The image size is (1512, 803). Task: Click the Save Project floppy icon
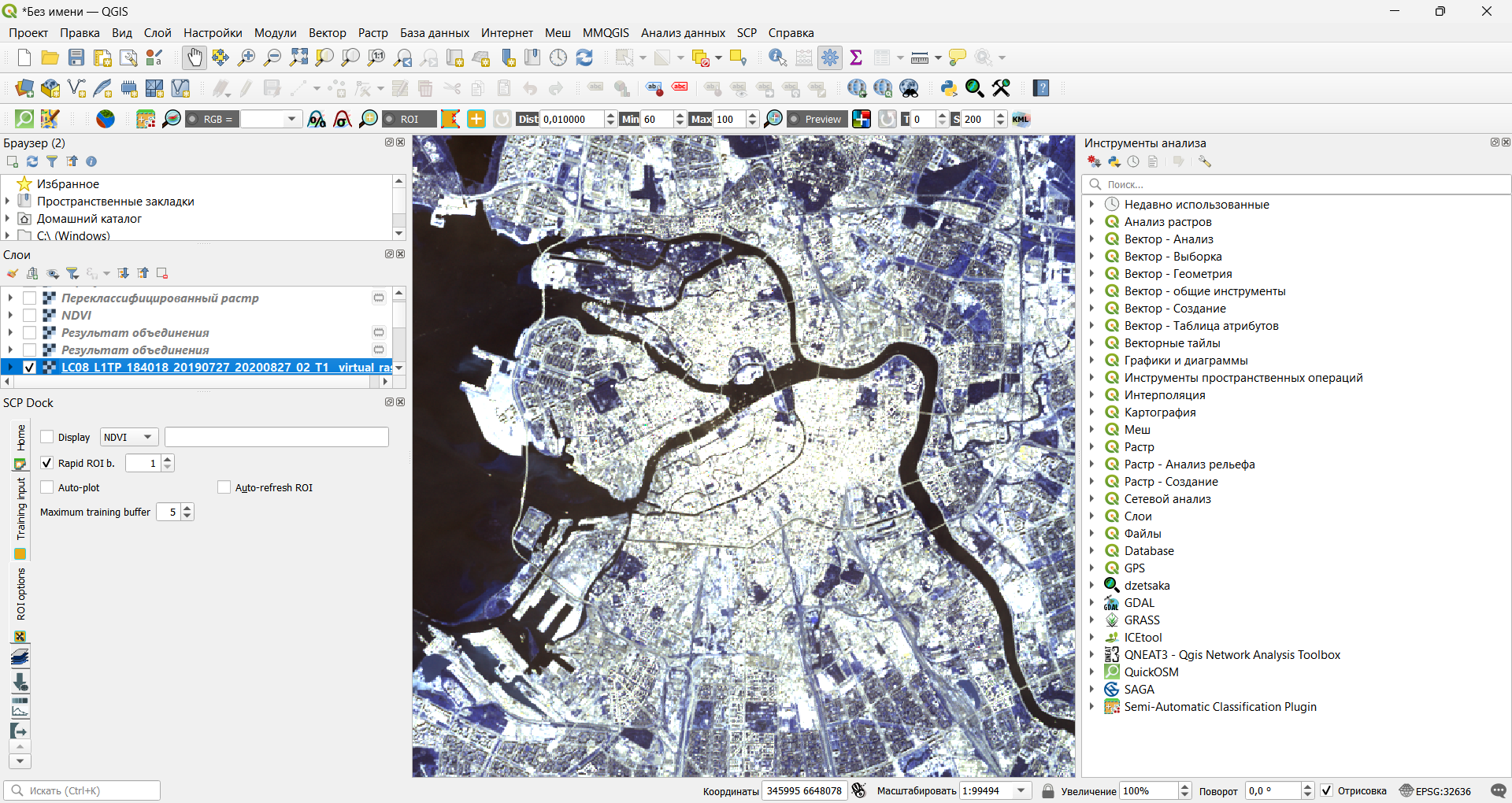[76, 57]
